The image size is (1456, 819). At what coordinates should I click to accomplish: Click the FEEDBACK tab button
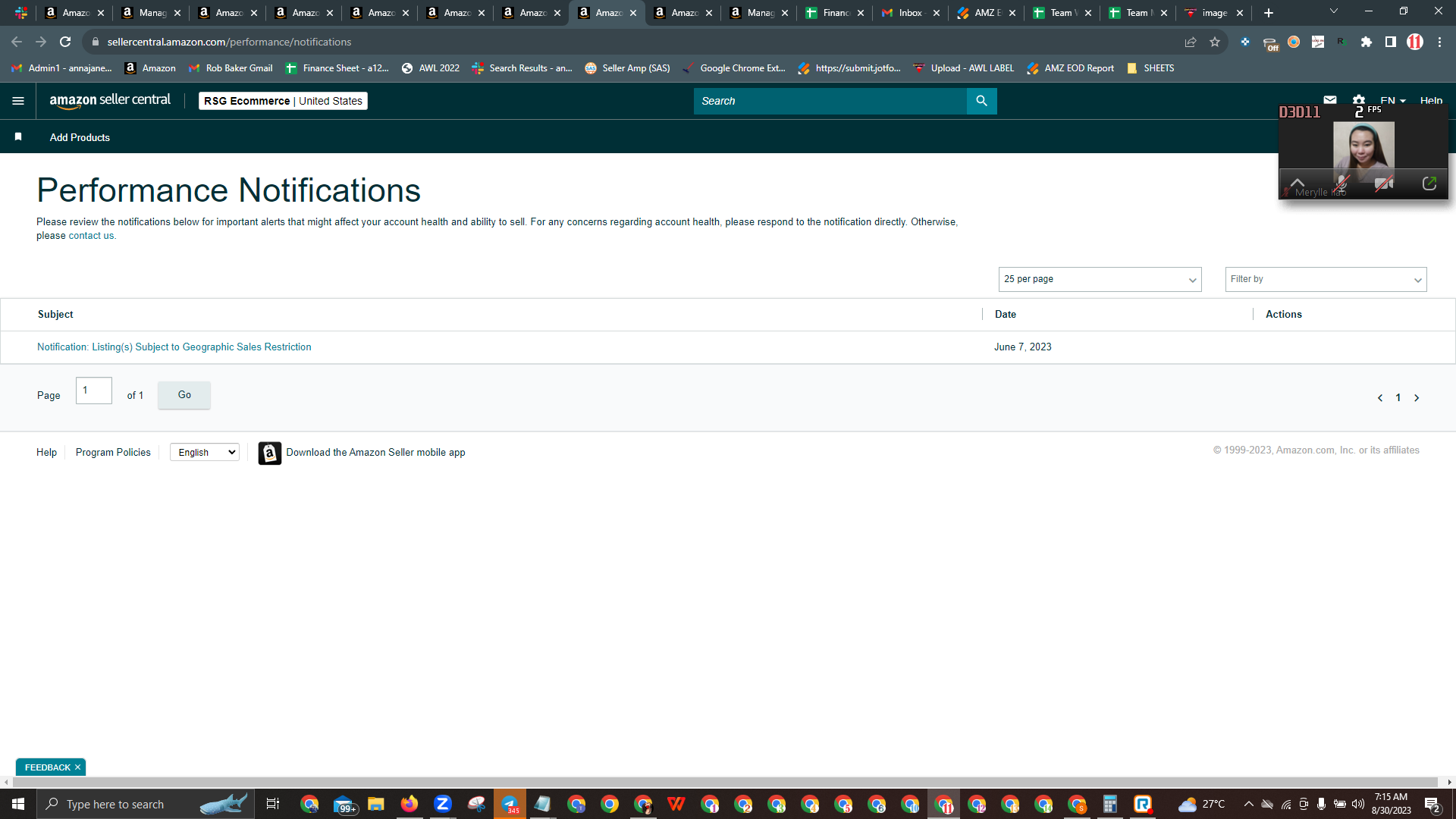point(47,767)
